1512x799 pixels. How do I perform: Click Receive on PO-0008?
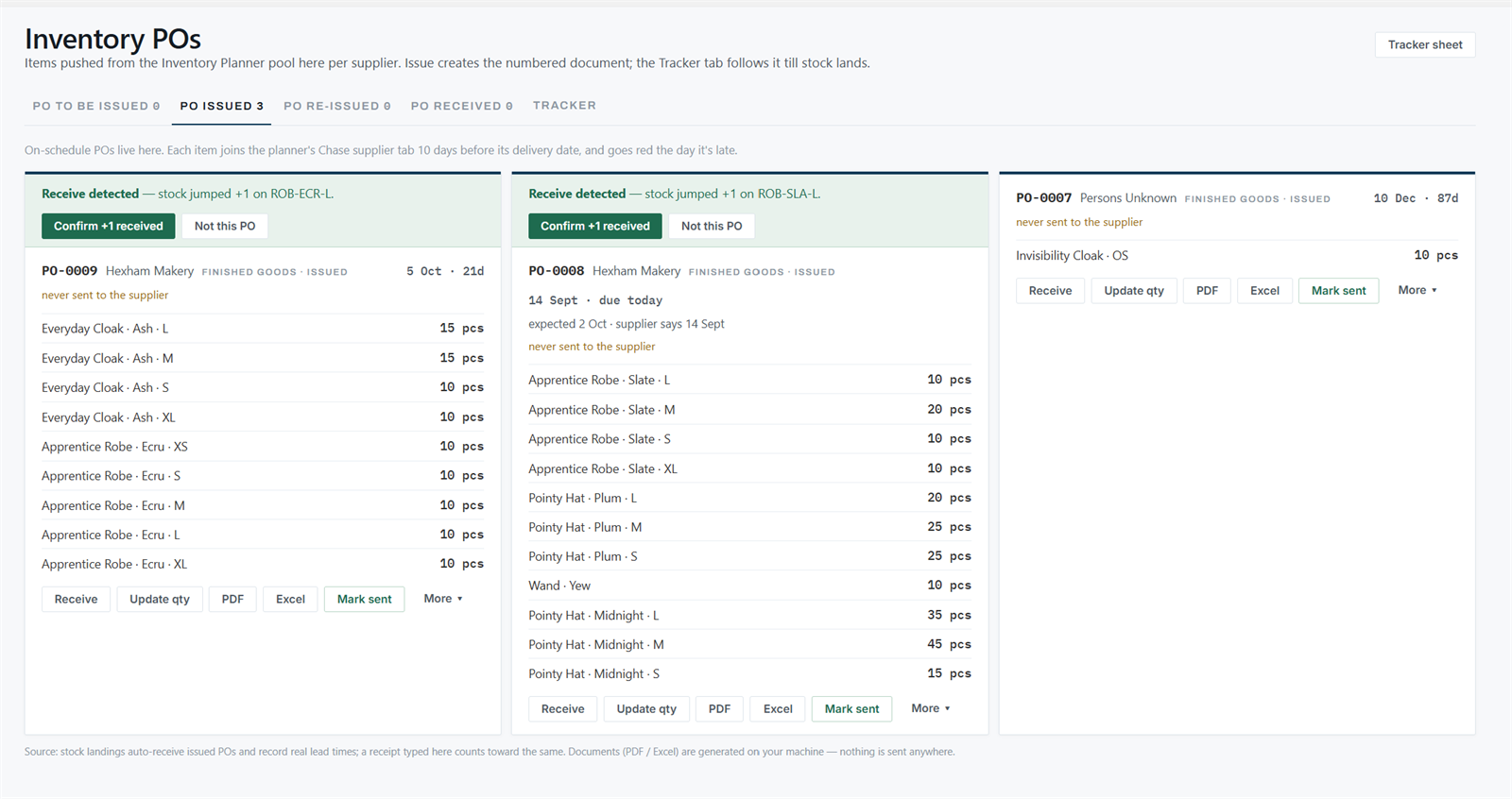[563, 708]
